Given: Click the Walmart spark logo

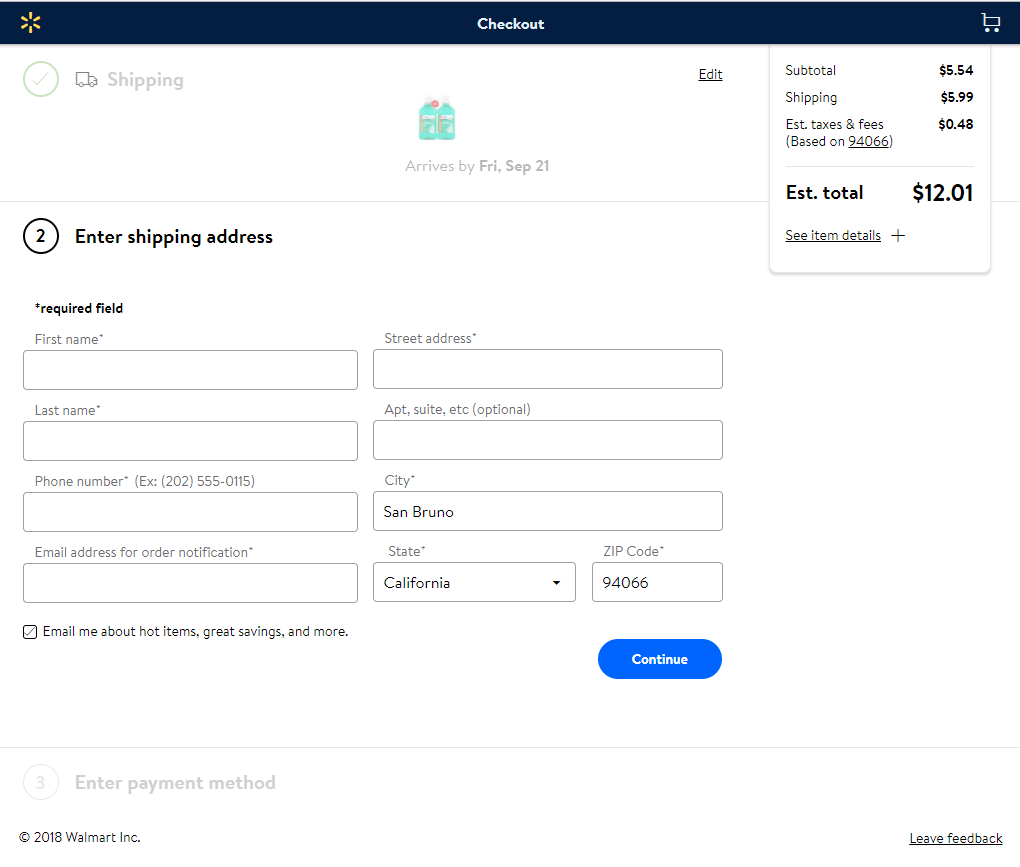Looking at the screenshot, I should [x=31, y=23].
